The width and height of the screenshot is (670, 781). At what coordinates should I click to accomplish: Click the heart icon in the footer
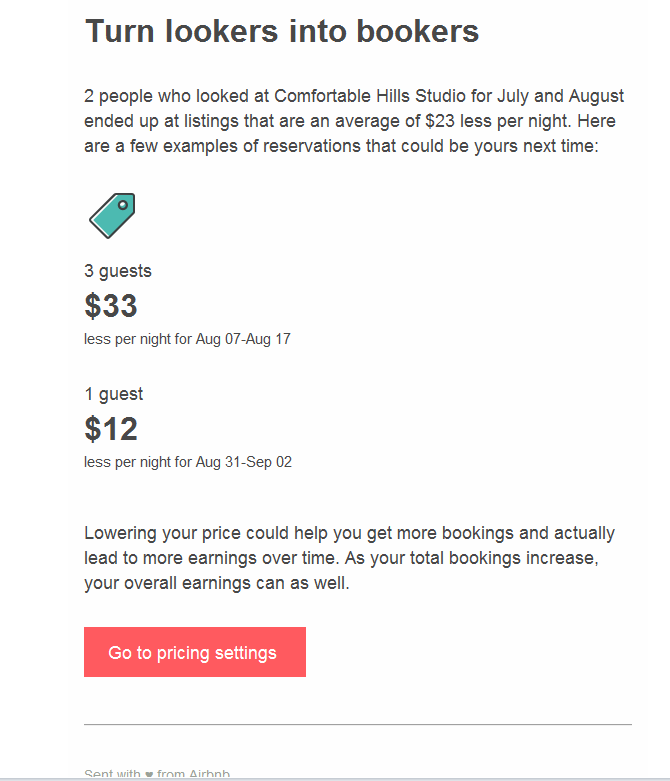pos(149,775)
